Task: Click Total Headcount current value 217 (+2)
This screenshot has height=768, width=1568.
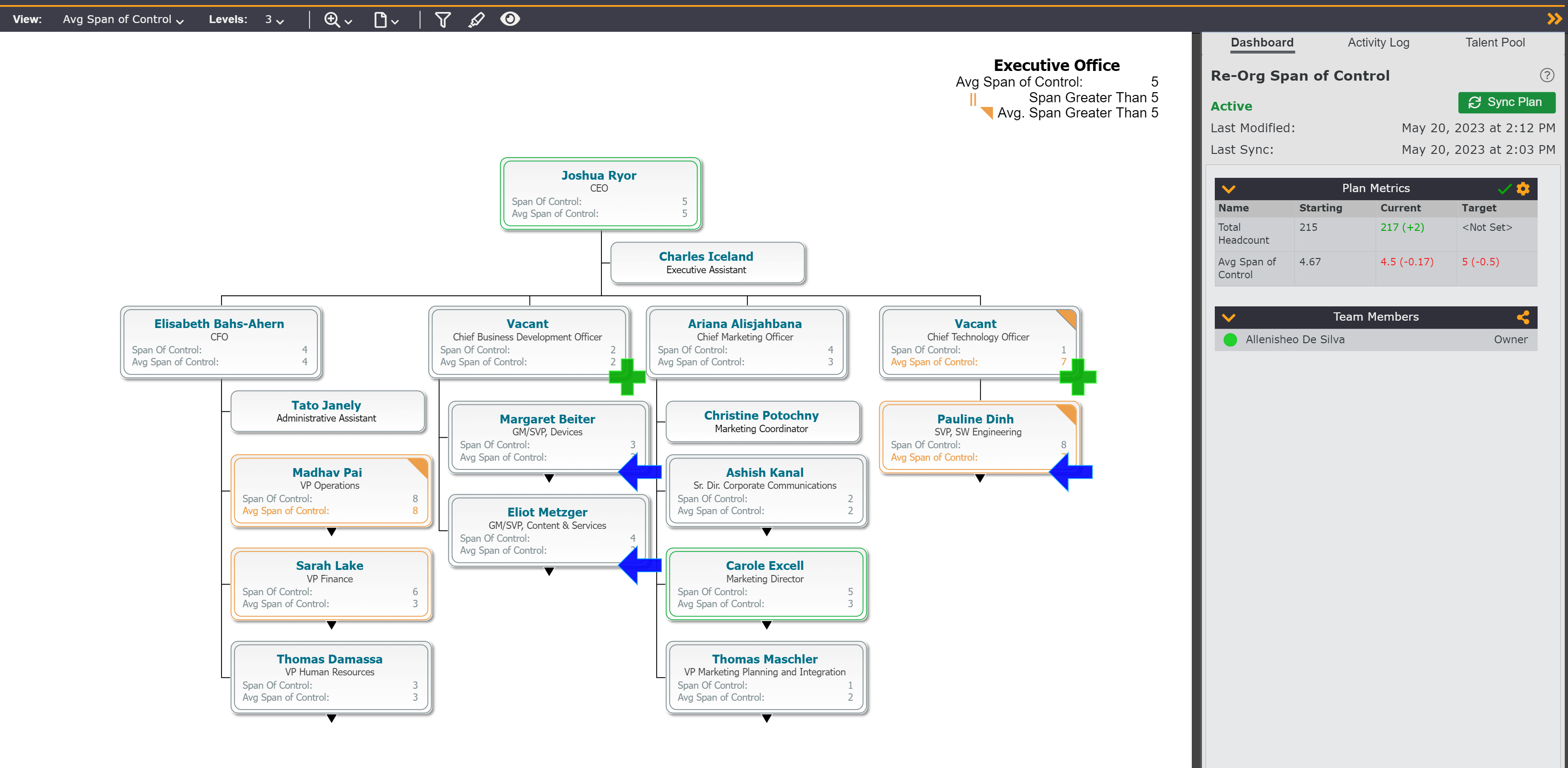Action: (x=1402, y=227)
